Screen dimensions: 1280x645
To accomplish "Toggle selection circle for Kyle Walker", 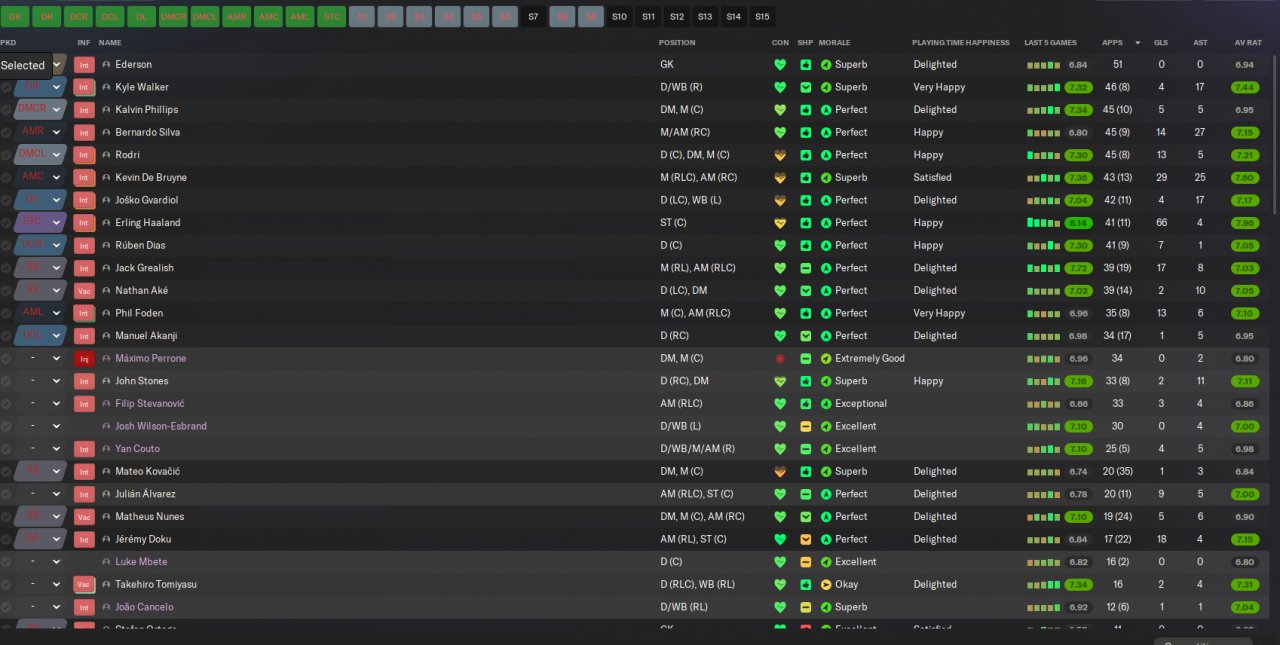I will pos(6,88).
